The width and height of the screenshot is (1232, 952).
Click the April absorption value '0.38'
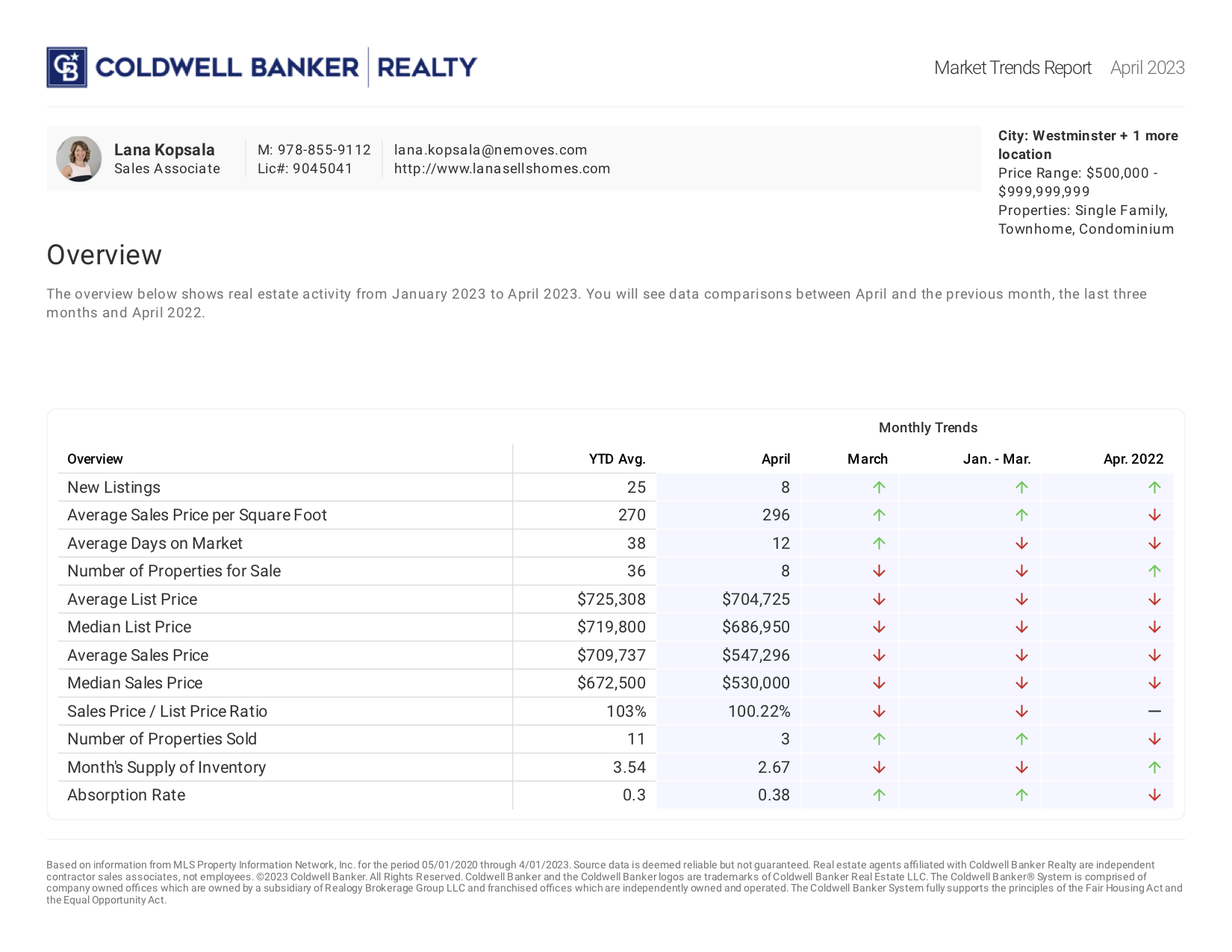(x=774, y=795)
